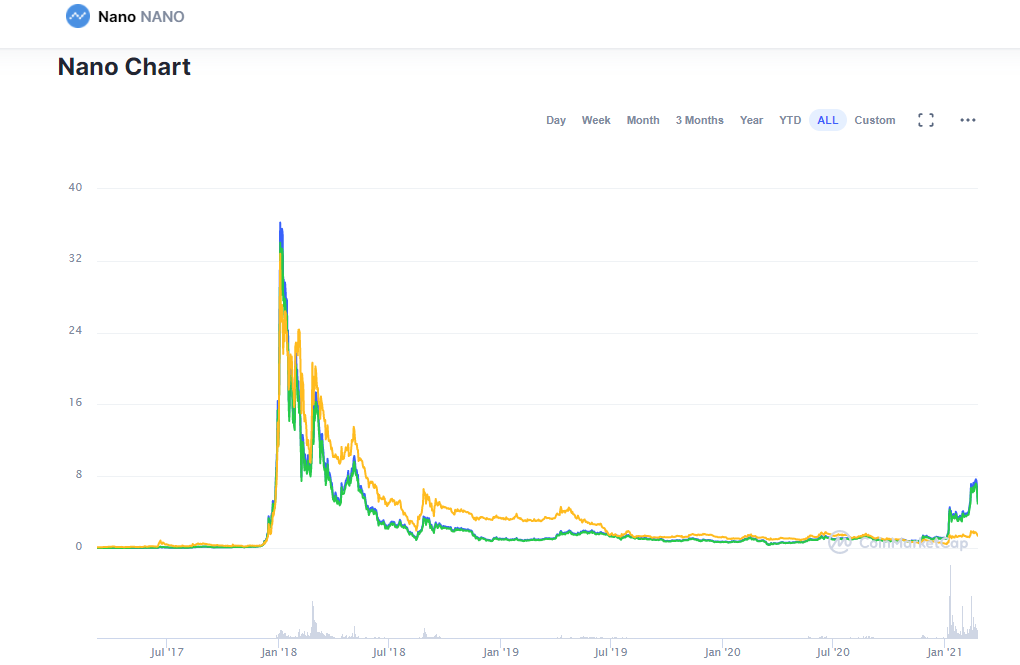Click the Jan '20 axis label

tap(722, 652)
